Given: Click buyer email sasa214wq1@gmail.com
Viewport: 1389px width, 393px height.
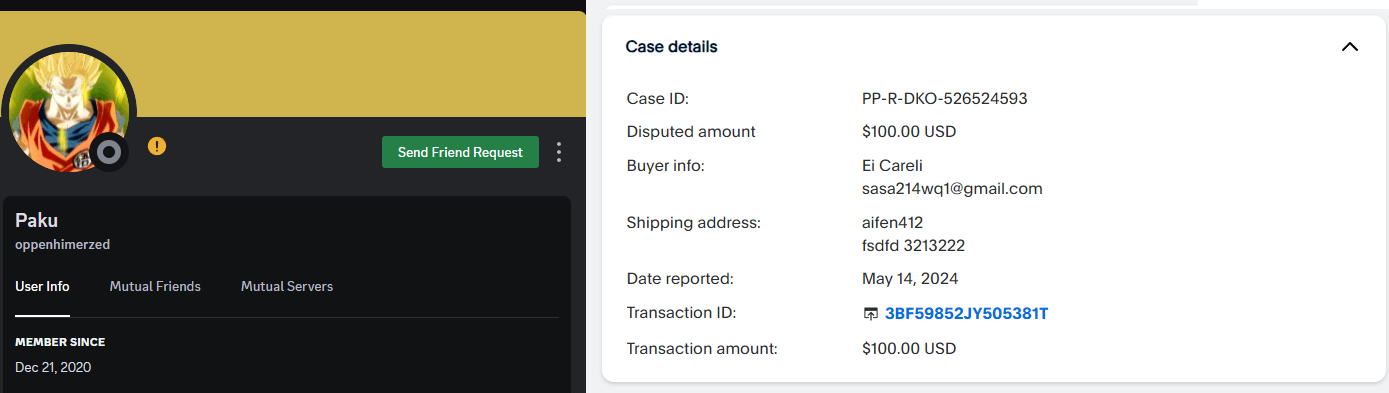Looking at the screenshot, I should 952,188.
